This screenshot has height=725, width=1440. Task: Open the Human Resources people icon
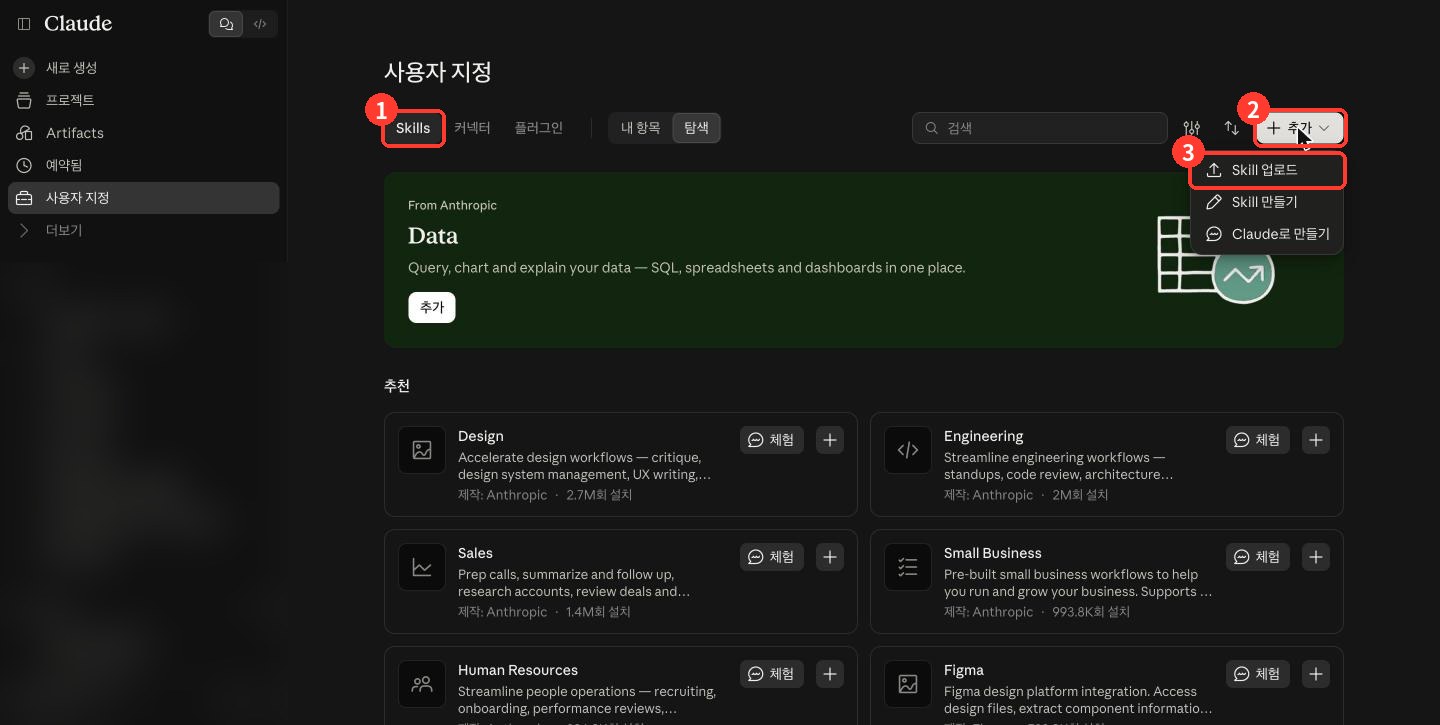click(x=422, y=684)
